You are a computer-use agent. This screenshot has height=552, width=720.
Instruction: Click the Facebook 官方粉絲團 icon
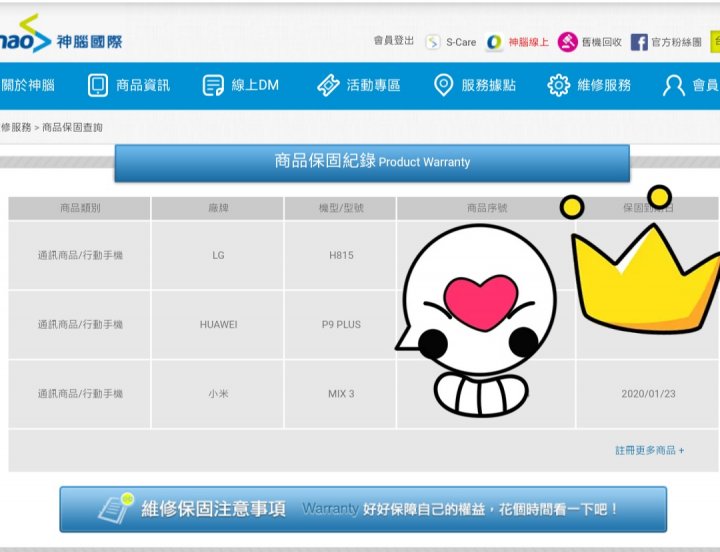coord(639,42)
